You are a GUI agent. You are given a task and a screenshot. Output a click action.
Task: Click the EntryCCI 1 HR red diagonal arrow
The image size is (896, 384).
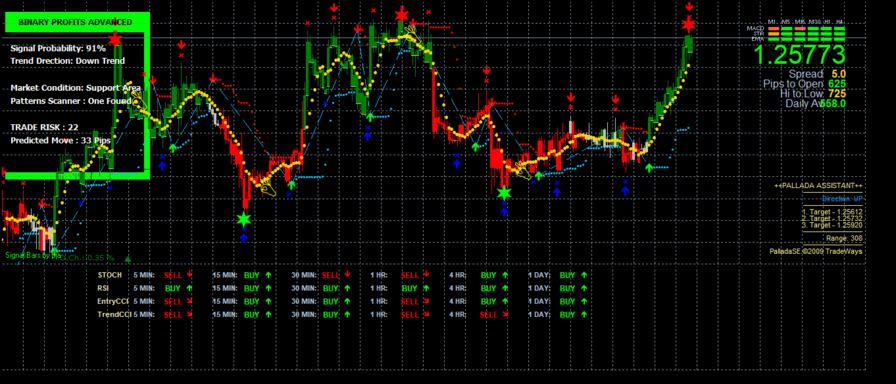pyautogui.click(x=426, y=301)
